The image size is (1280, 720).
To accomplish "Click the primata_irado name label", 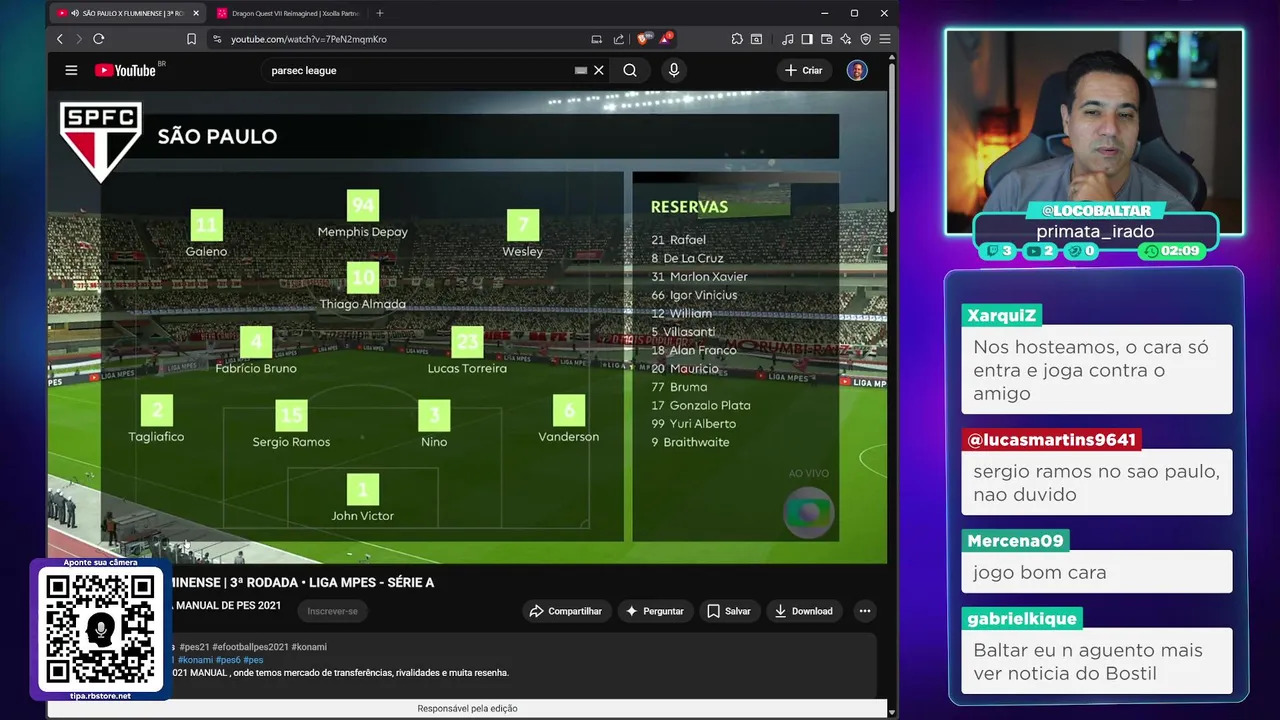I will [x=1095, y=231].
